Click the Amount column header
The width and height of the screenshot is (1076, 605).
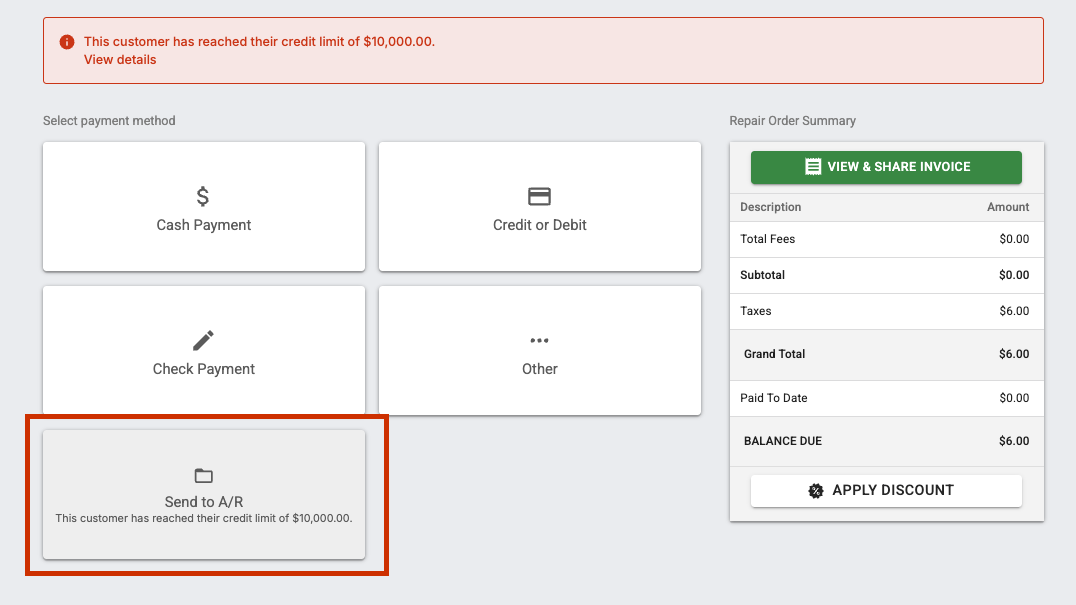(x=1008, y=207)
